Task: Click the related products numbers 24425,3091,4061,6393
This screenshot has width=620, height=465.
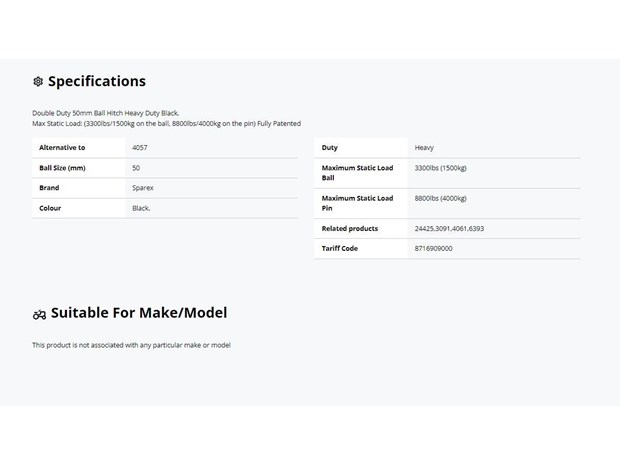Action: click(x=449, y=229)
